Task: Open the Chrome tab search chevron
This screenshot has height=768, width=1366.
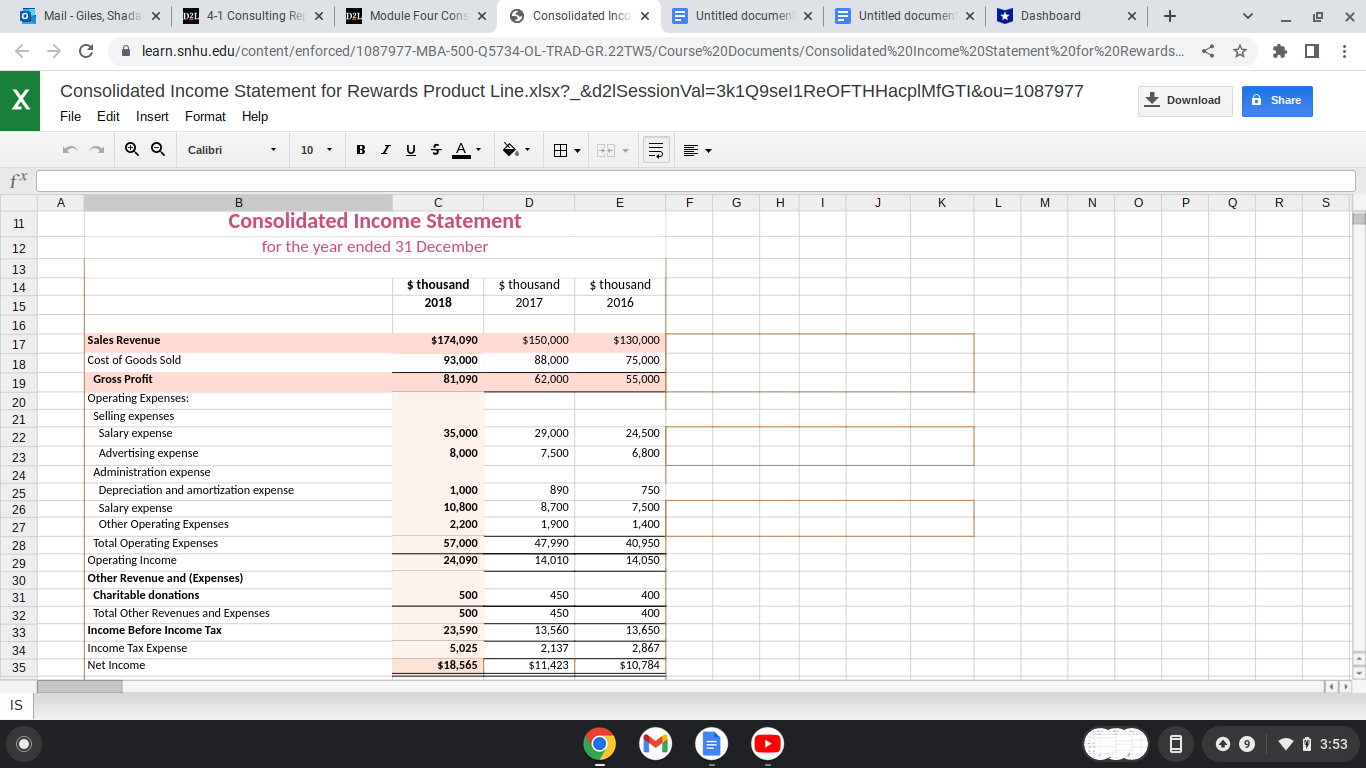Action: pyautogui.click(x=1246, y=16)
